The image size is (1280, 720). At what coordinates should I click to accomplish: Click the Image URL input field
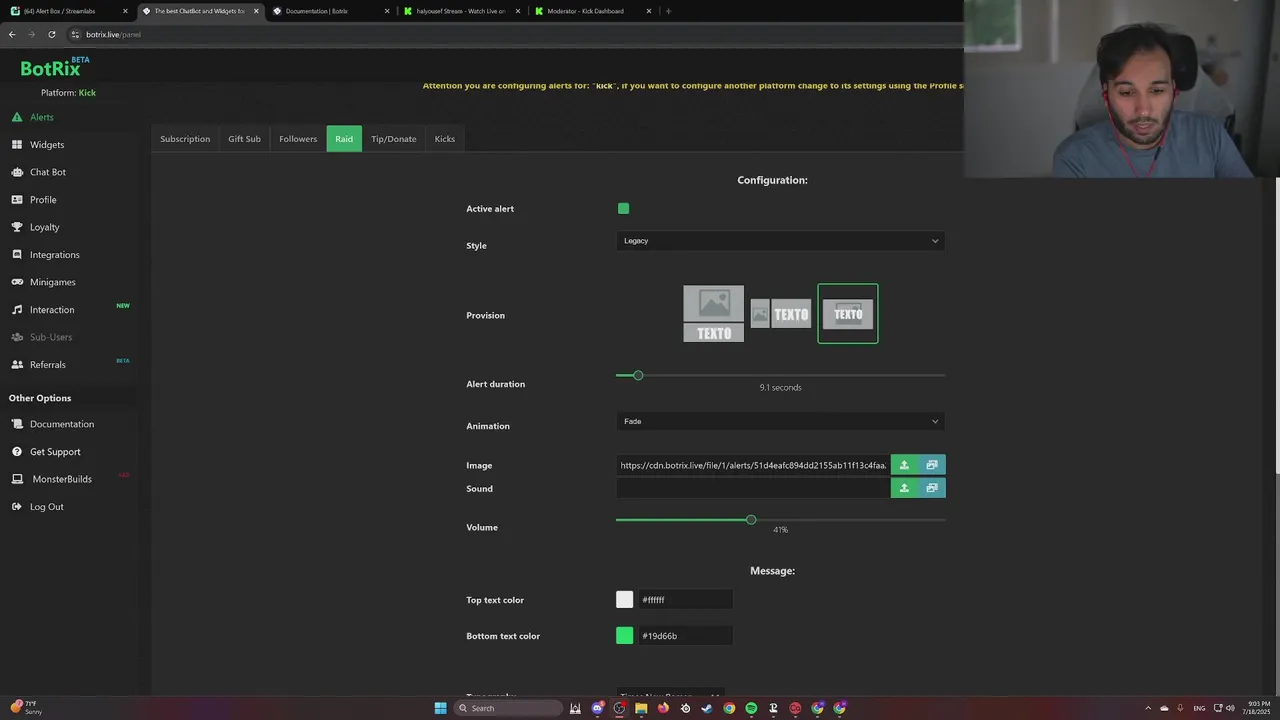tap(753, 465)
